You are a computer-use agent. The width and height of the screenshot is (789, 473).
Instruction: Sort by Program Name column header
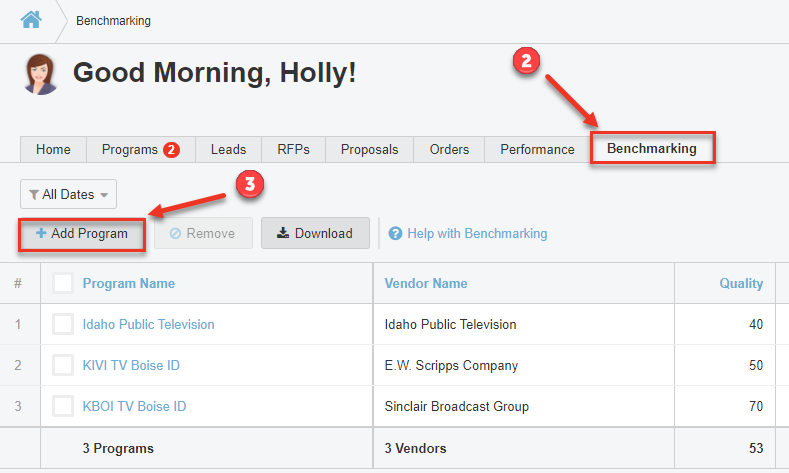click(x=128, y=283)
